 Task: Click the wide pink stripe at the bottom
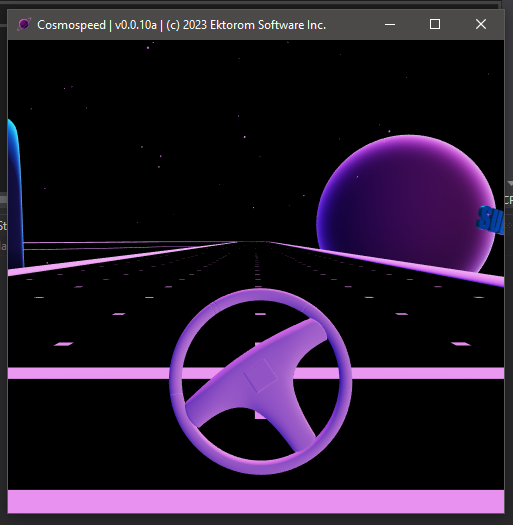256,501
